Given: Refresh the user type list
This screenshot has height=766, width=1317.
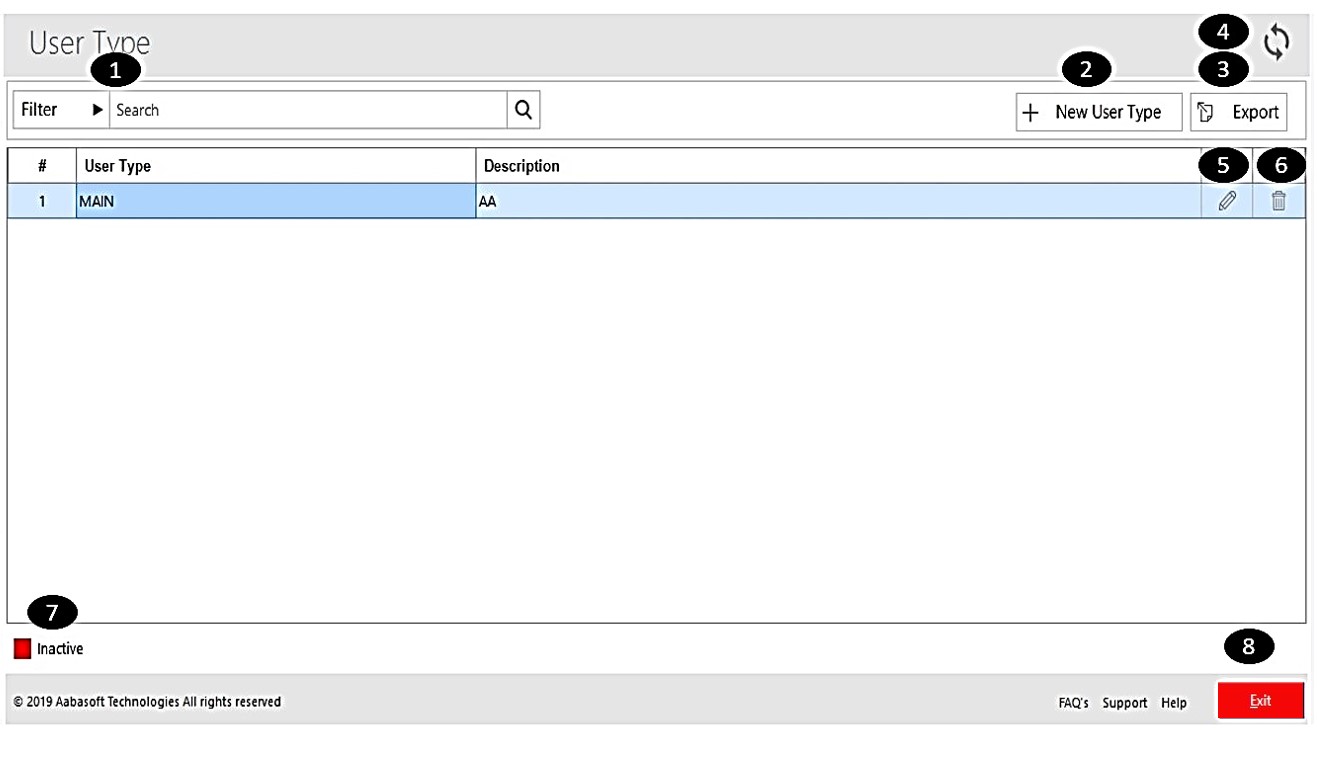Looking at the screenshot, I should coord(1275,42).
